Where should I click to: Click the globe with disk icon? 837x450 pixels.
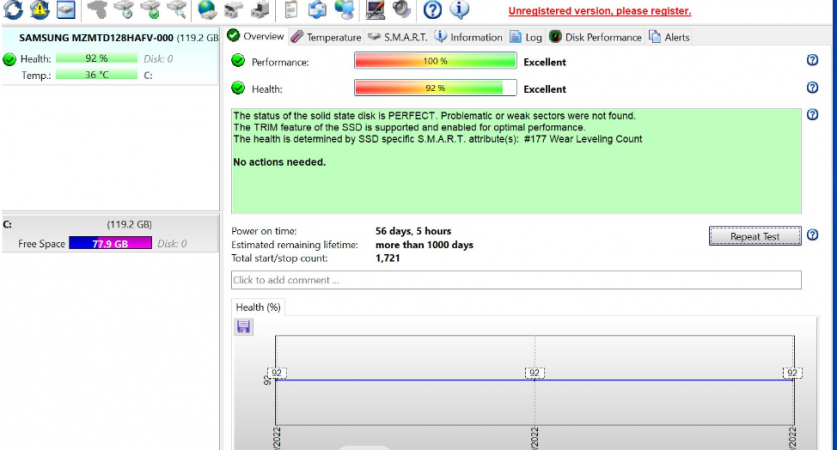coord(207,10)
